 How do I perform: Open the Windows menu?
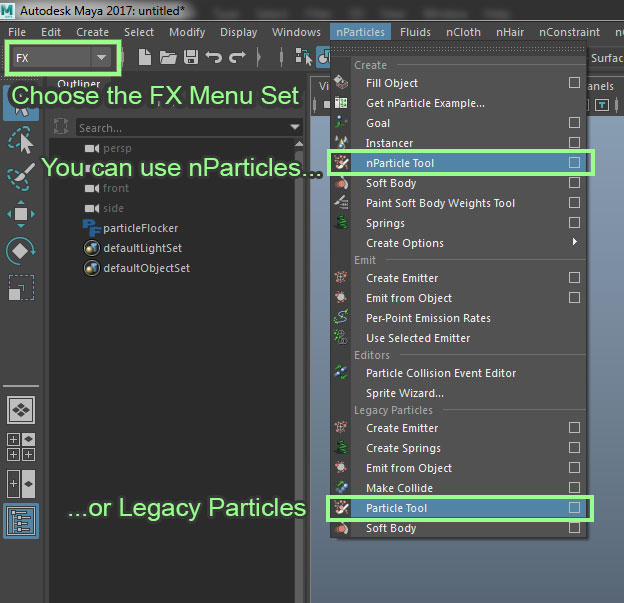[296, 32]
